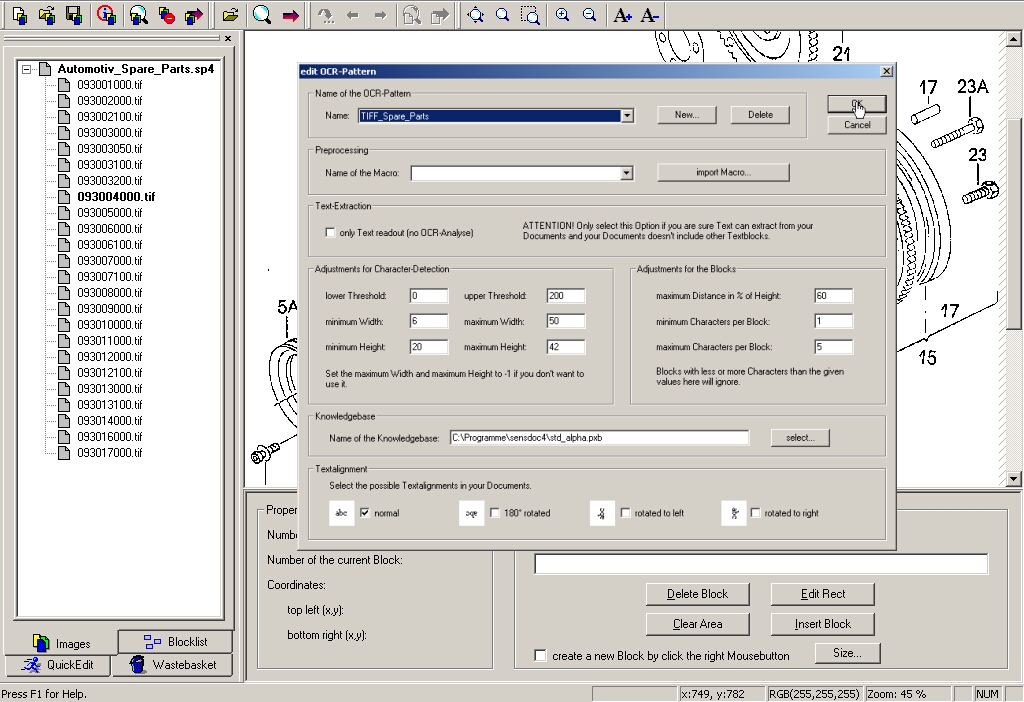This screenshot has width=1024, height=702.
Task: Click the 'import Macro...' button
Action: pyautogui.click(x=723, y=172)
